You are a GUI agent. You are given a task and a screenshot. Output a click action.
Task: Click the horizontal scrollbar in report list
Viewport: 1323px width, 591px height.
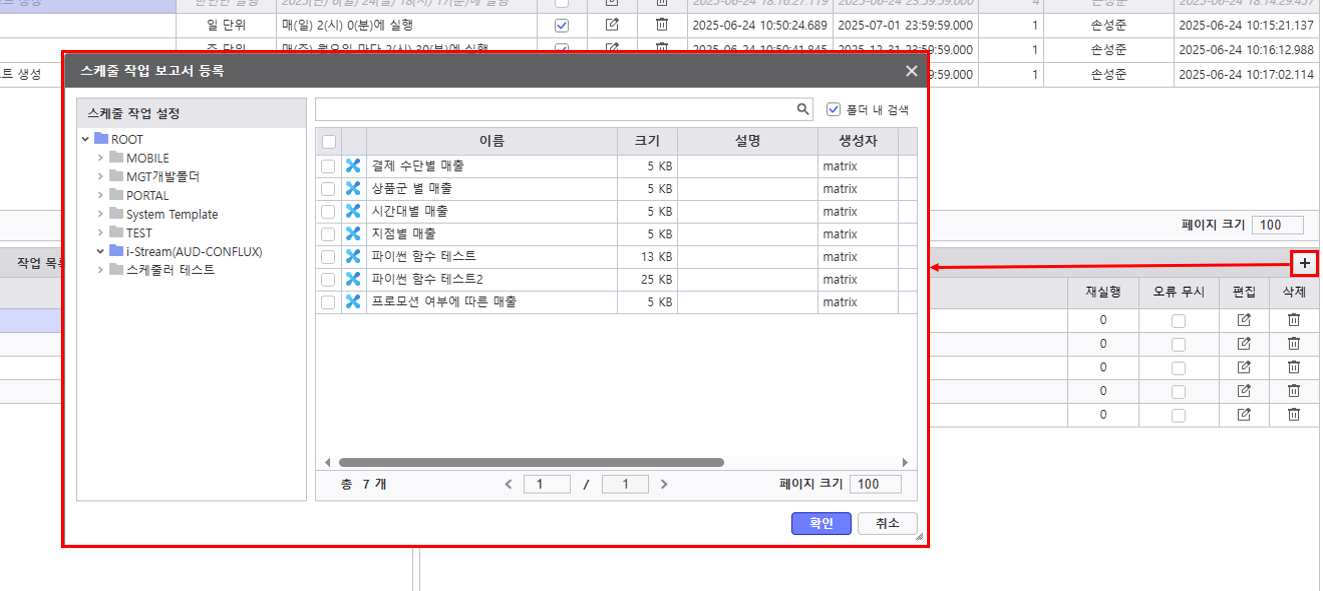click(530, 463)
